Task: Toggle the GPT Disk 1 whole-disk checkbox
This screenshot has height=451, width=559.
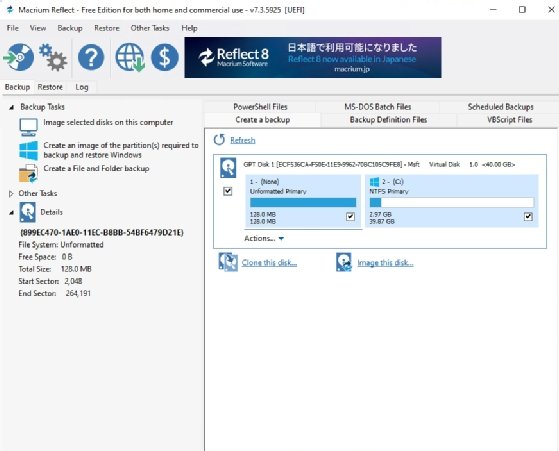Action: pos(227,191)
